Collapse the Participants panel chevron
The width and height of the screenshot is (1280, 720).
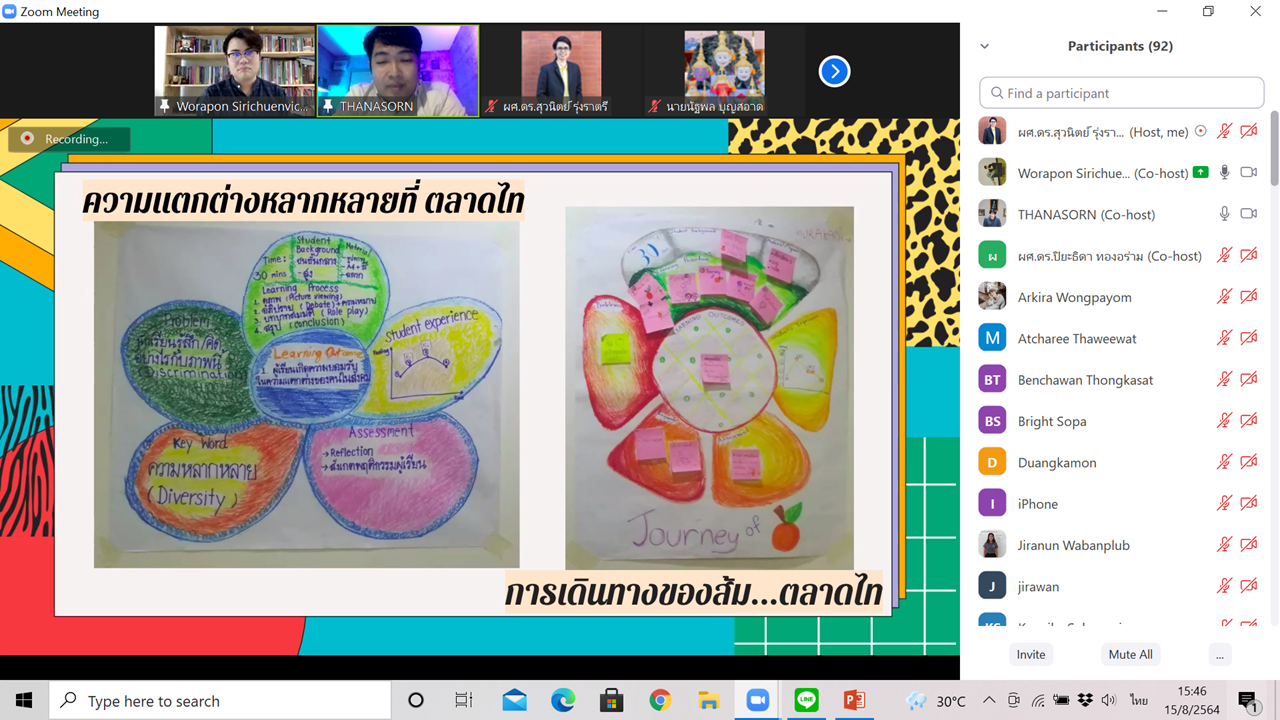pos(985,46)
